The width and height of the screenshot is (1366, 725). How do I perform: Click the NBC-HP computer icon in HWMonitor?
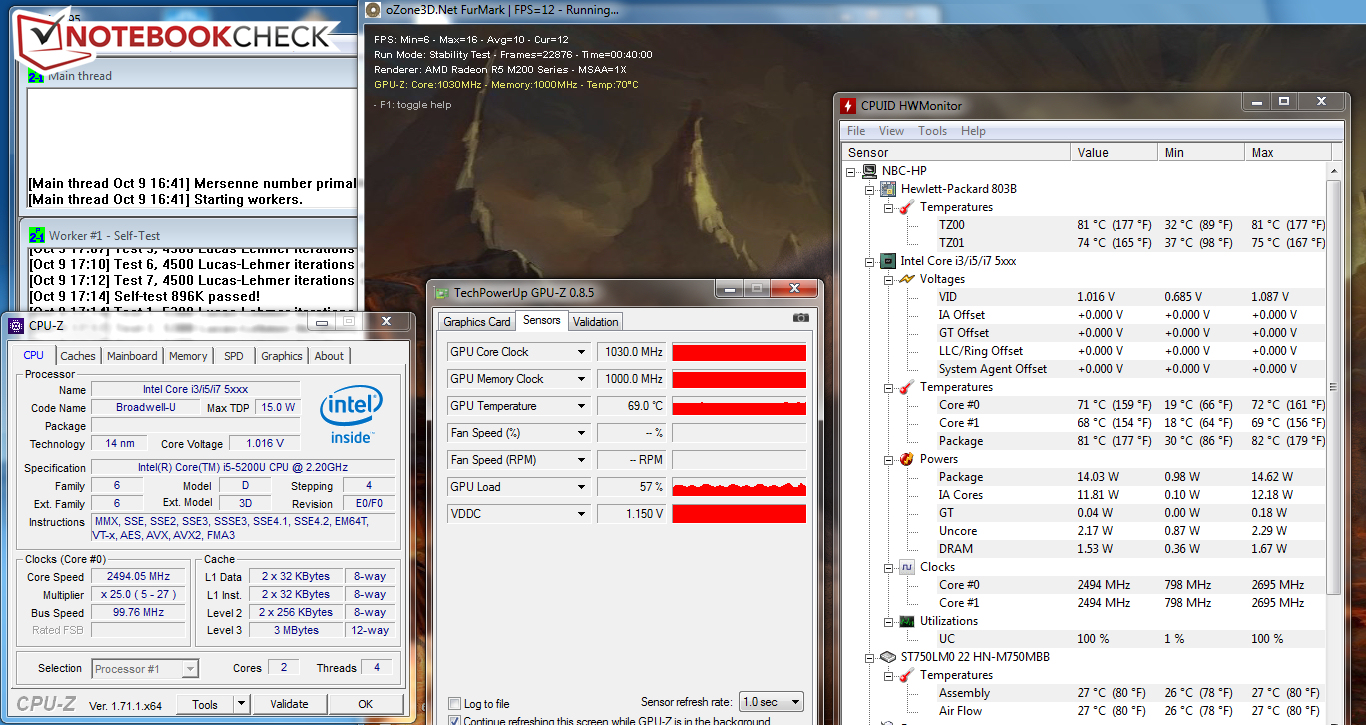870,171
